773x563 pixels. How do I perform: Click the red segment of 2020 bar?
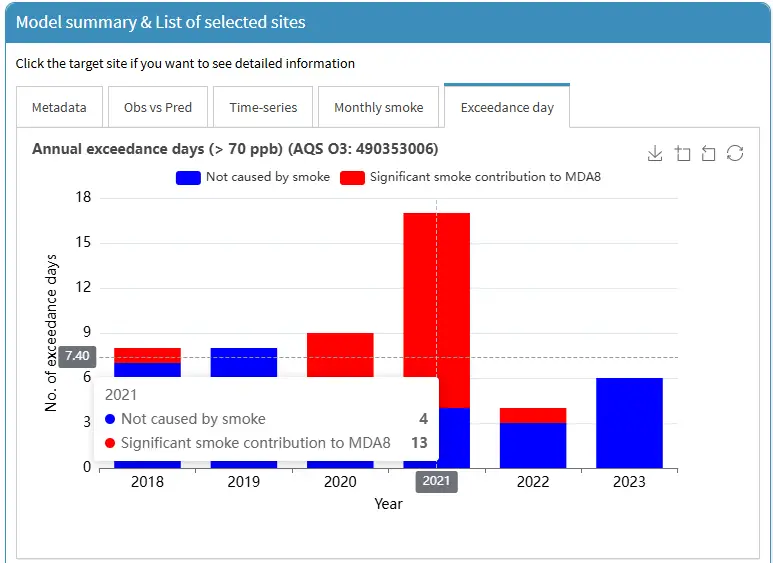pos(340,355)
